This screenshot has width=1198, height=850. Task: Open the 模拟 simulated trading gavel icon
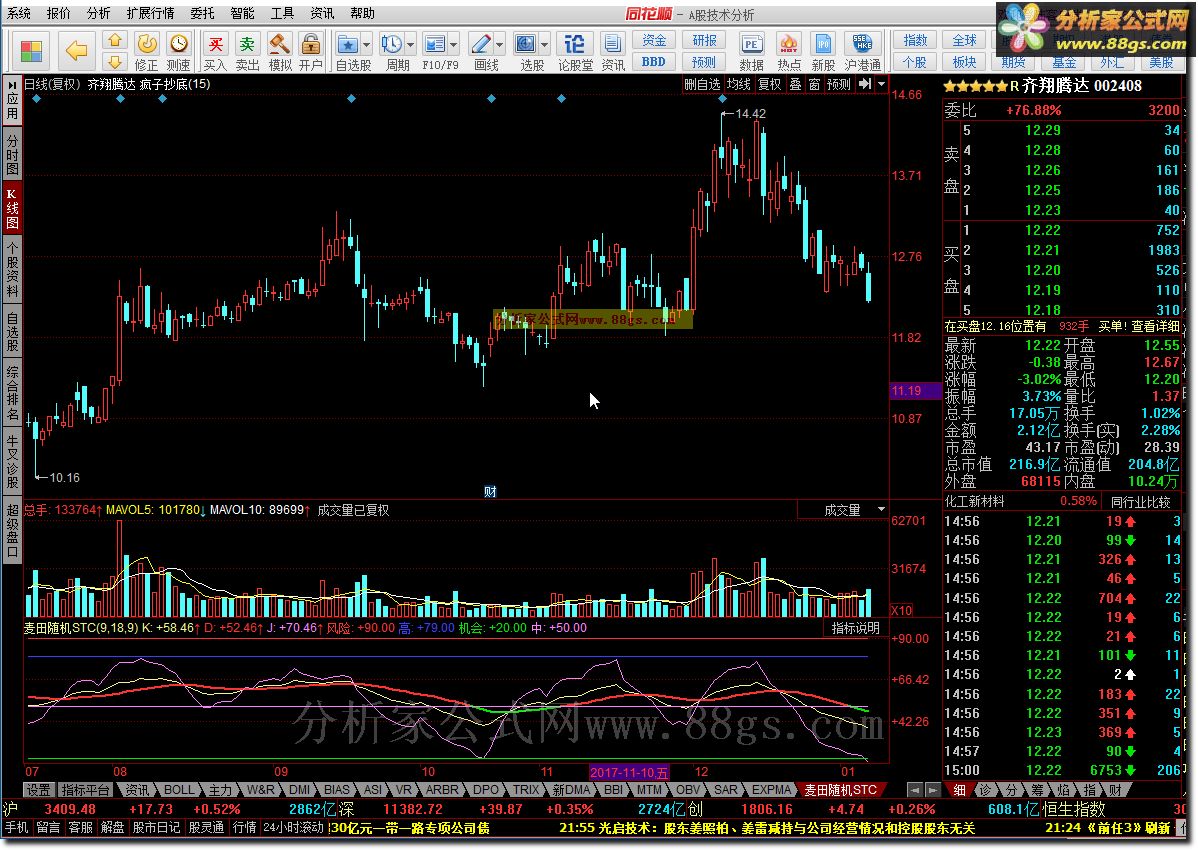coord(280,52)
